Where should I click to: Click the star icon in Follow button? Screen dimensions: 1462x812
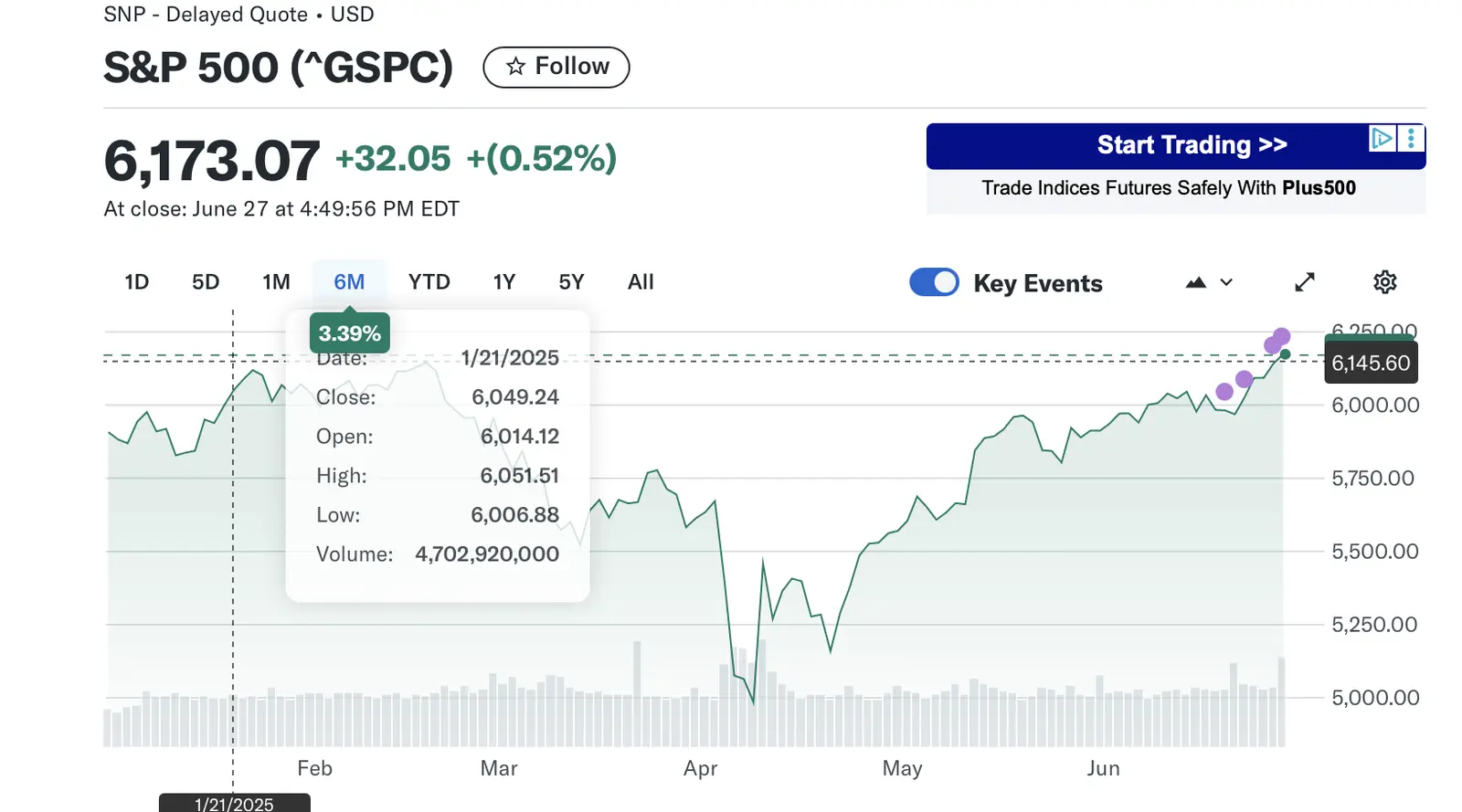pyautogui.click(x=516, y=67)
